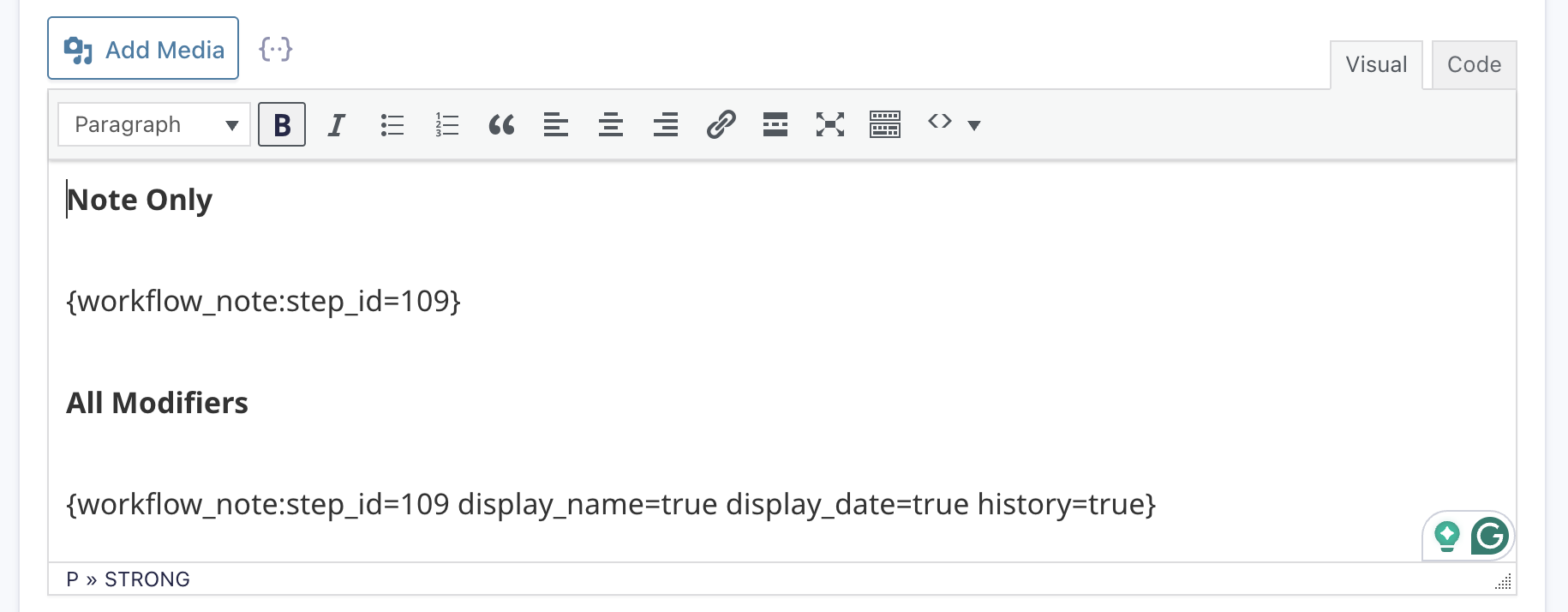
Task: Toggle the toolbar kitchen sink
Action: 885,124
